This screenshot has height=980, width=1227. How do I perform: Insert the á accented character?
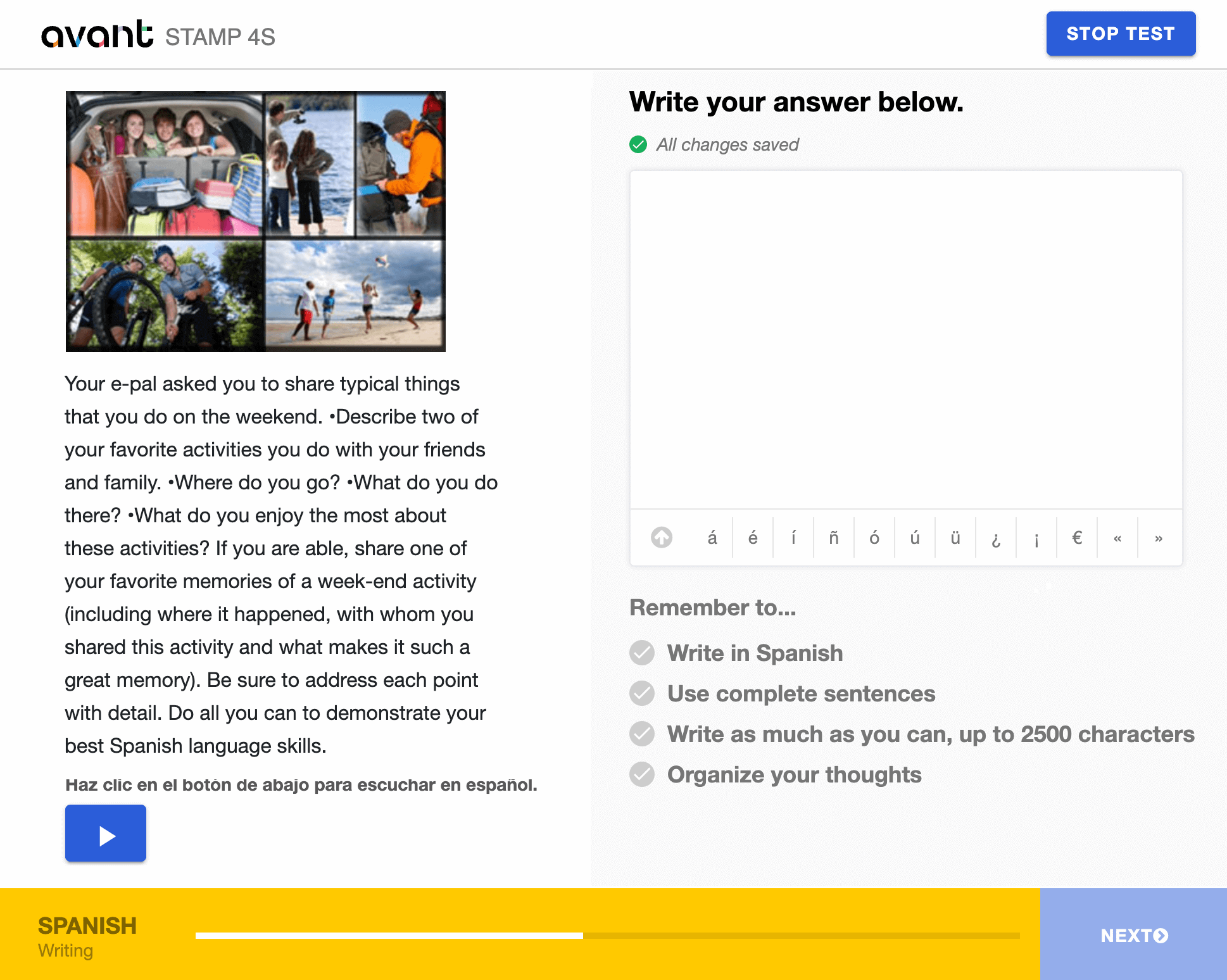[712, 538]
